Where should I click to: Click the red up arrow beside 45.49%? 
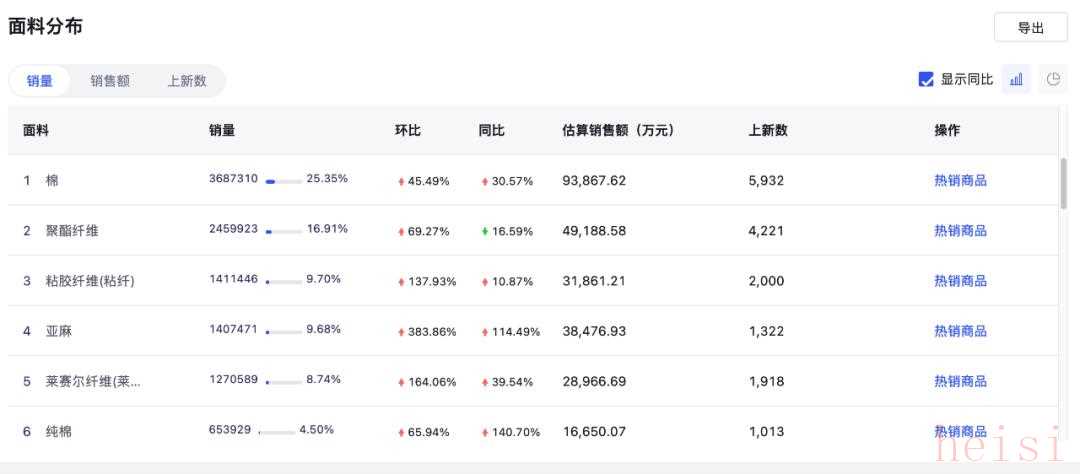pyautogui.click(x=401, y=182)
